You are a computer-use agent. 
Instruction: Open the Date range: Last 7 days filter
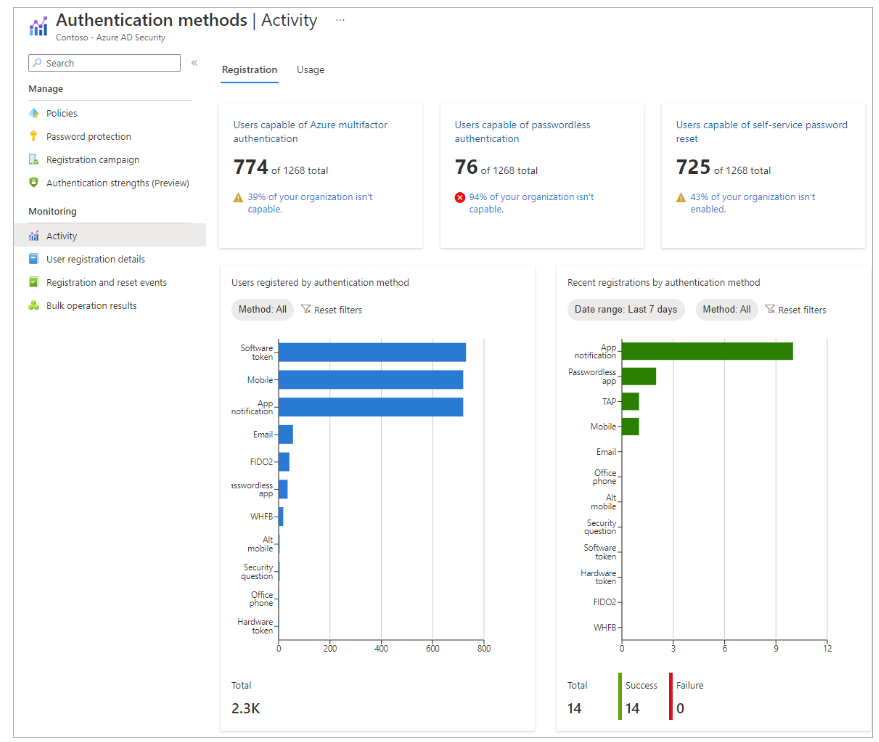(x=626, y=309)
